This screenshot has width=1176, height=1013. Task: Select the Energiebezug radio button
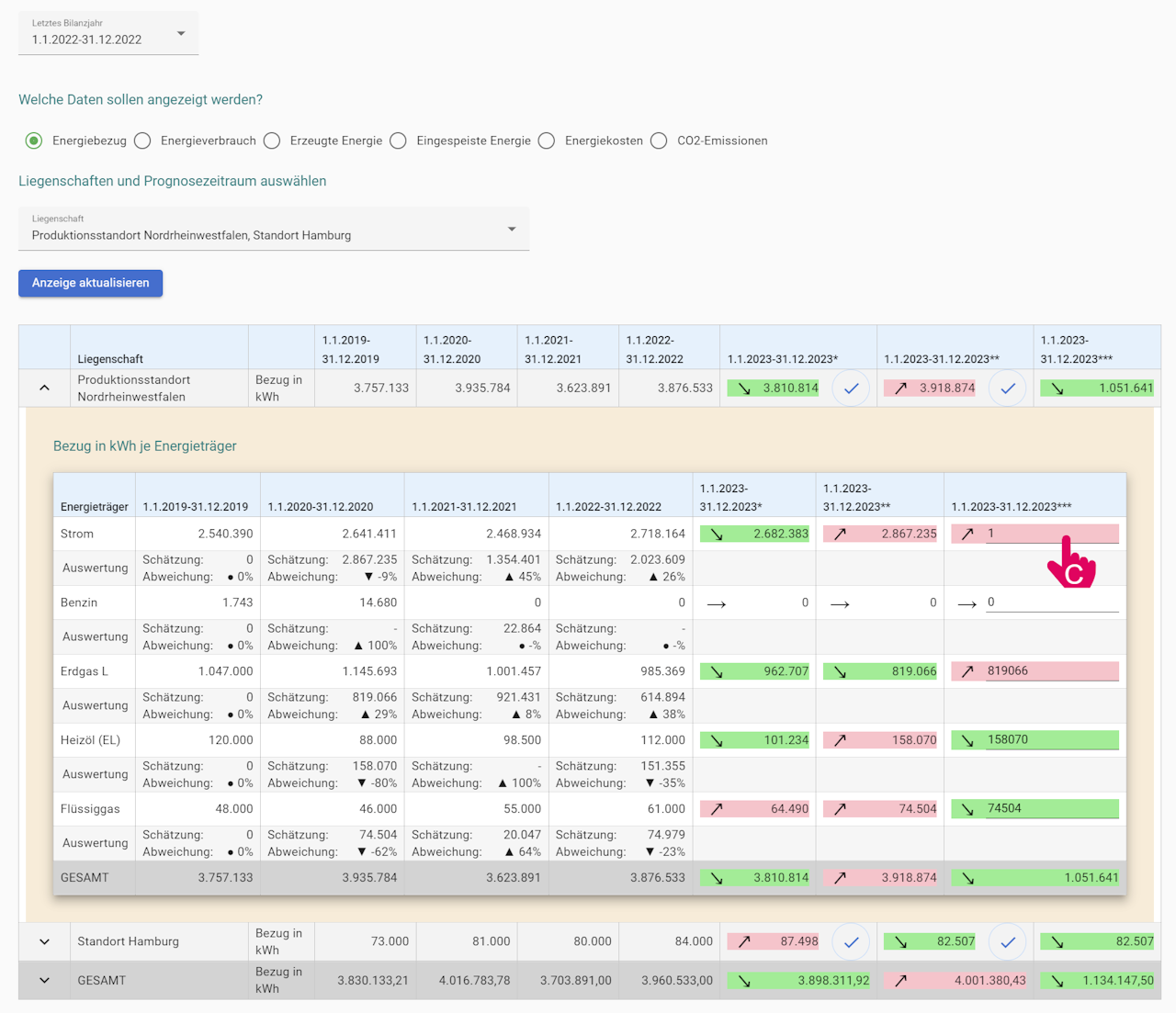tap(34, 141)
